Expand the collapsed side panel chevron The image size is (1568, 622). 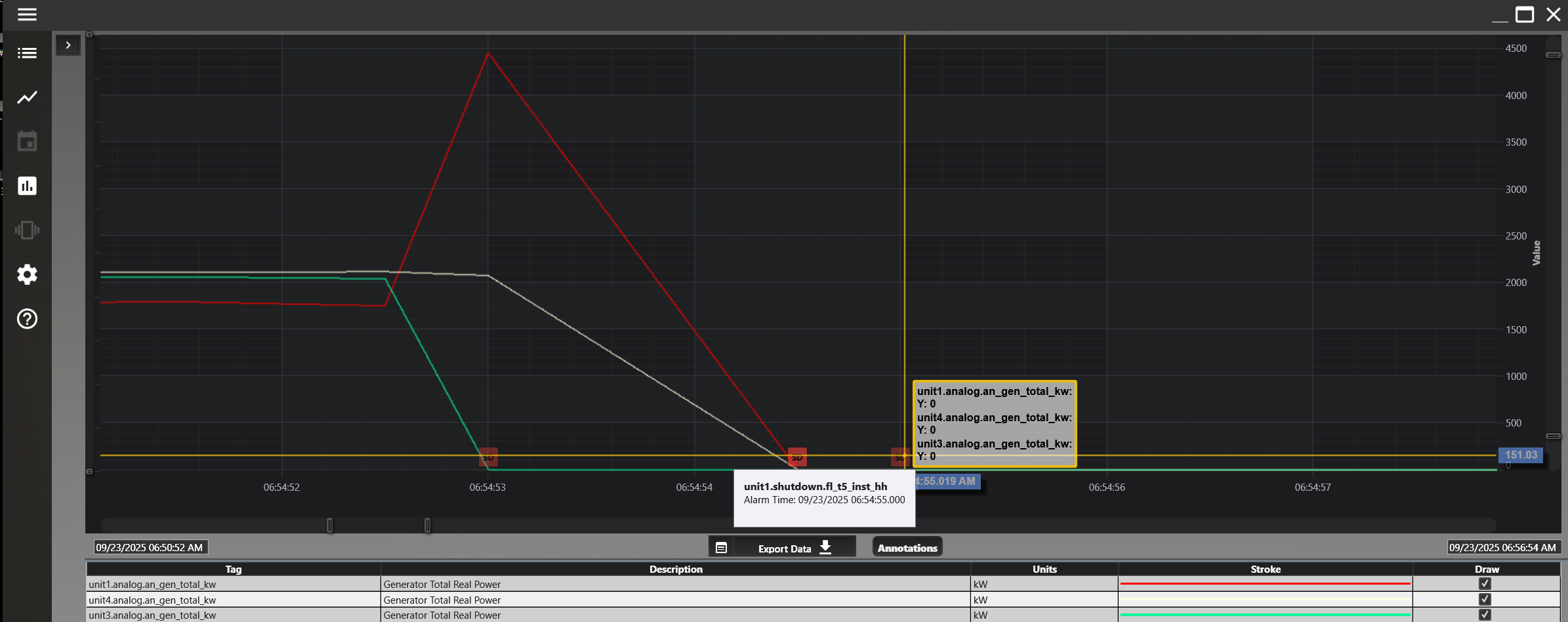coord(68,45)
